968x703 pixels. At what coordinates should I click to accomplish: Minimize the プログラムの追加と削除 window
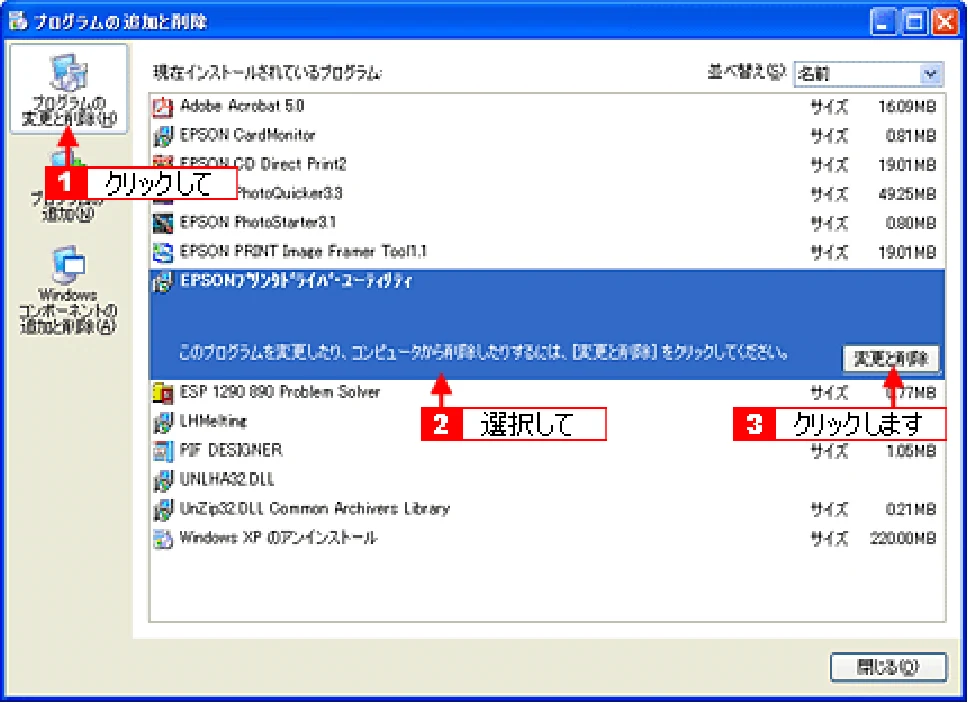tap(884, 22)
